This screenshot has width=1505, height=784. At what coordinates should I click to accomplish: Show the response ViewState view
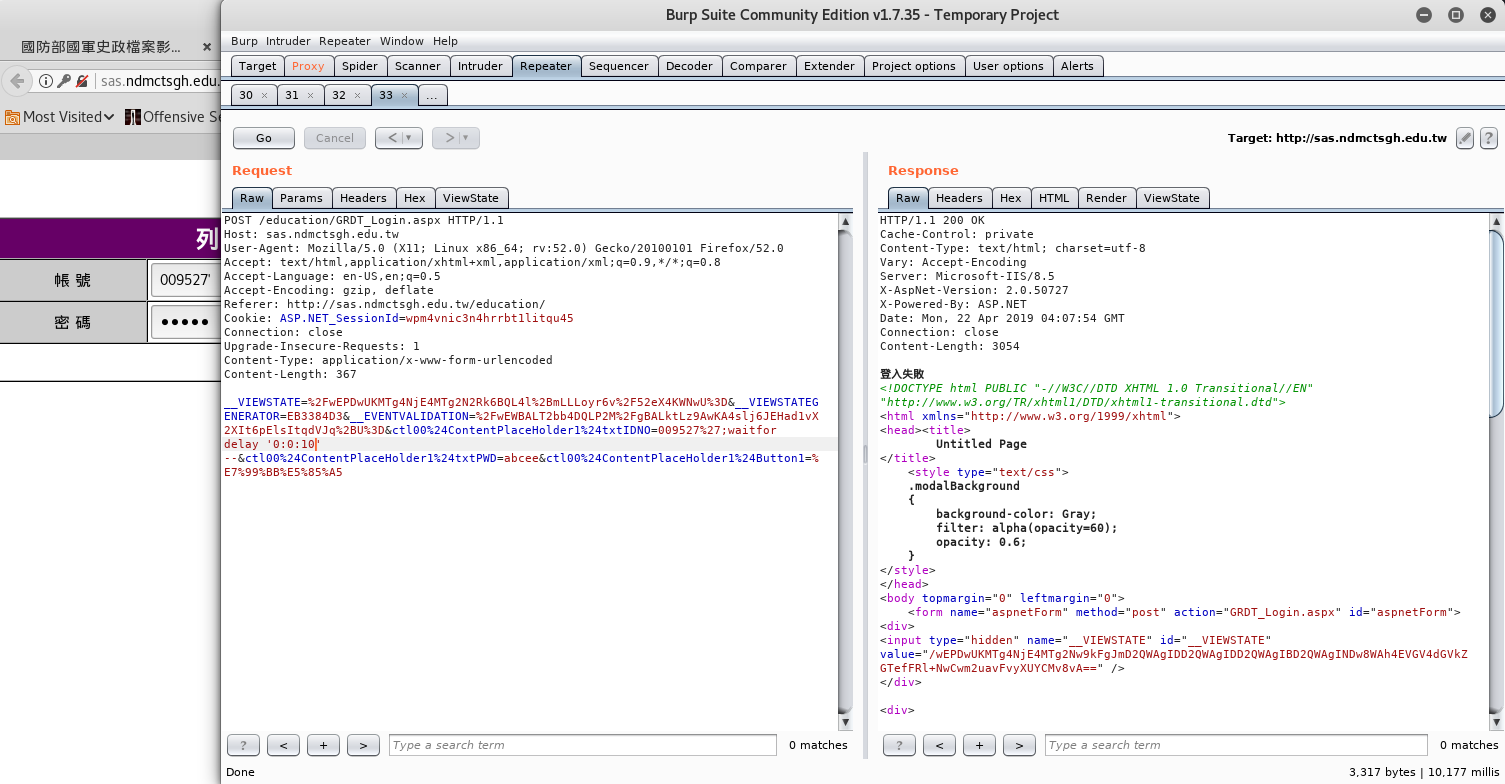(x=1172, y=198)
